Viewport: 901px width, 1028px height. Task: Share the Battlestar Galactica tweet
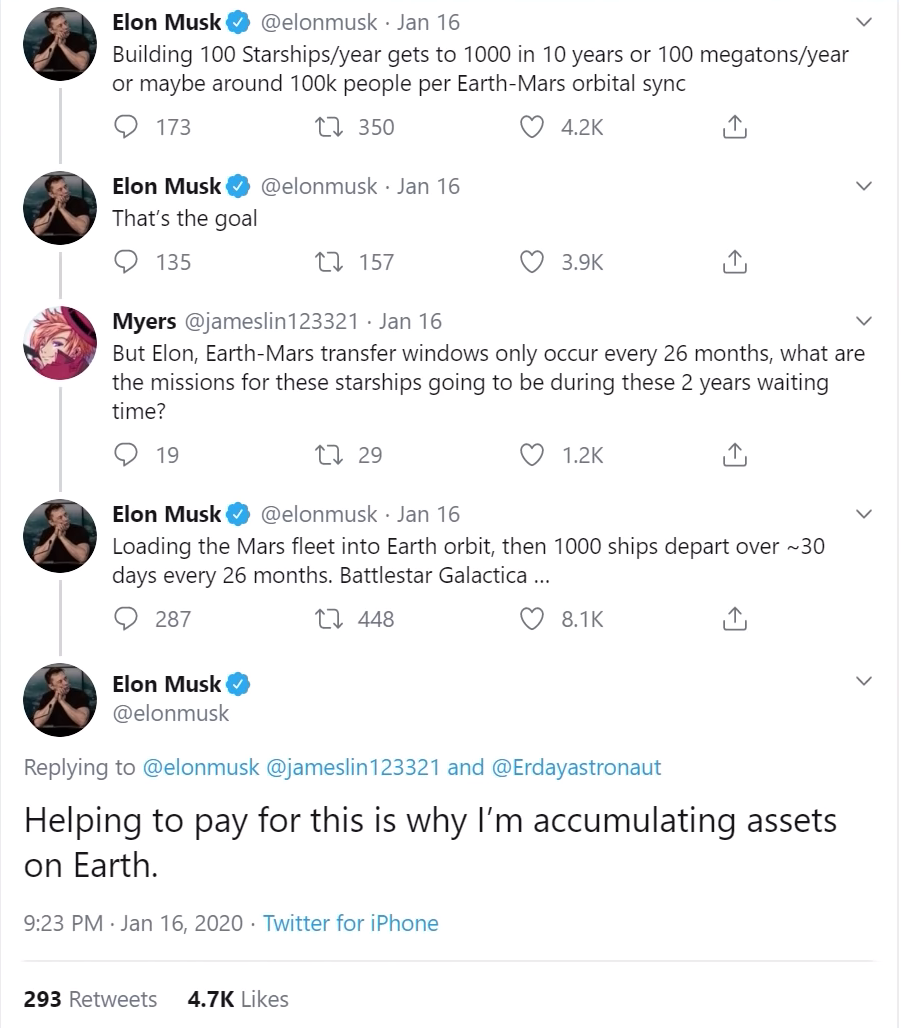pyautogui.click(x=734, y=619)
